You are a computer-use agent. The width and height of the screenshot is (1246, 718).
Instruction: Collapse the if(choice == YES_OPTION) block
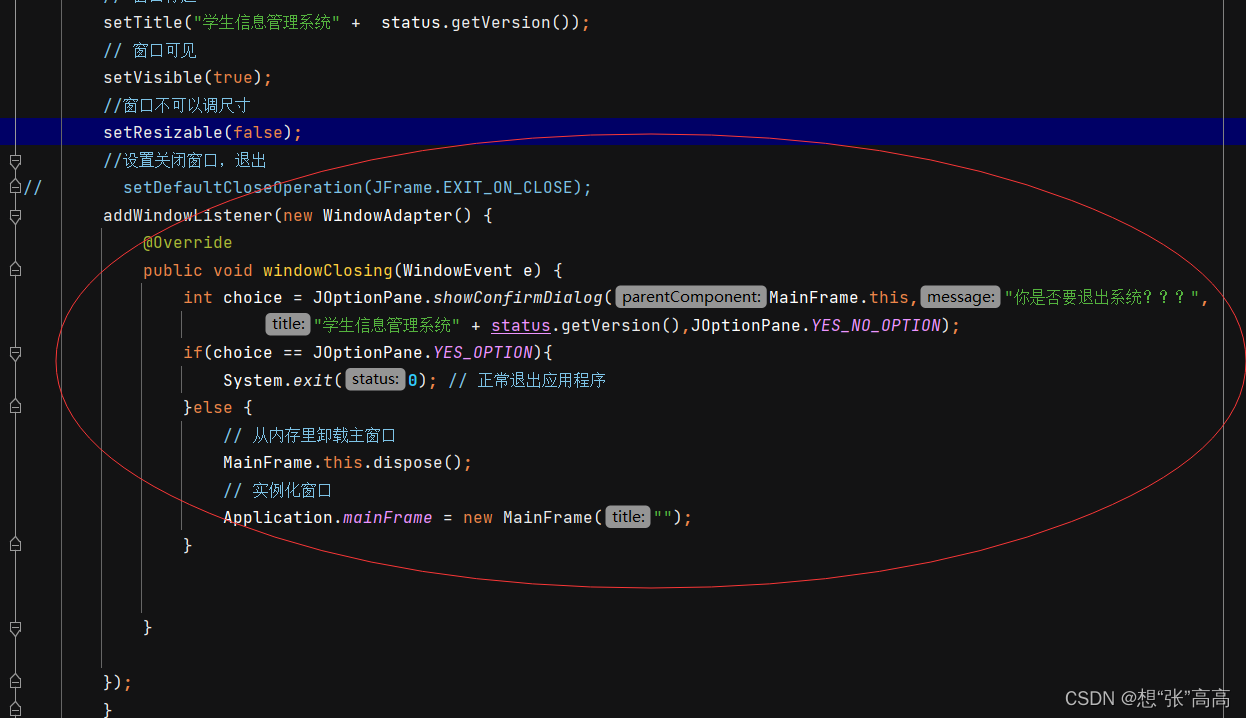15,353
